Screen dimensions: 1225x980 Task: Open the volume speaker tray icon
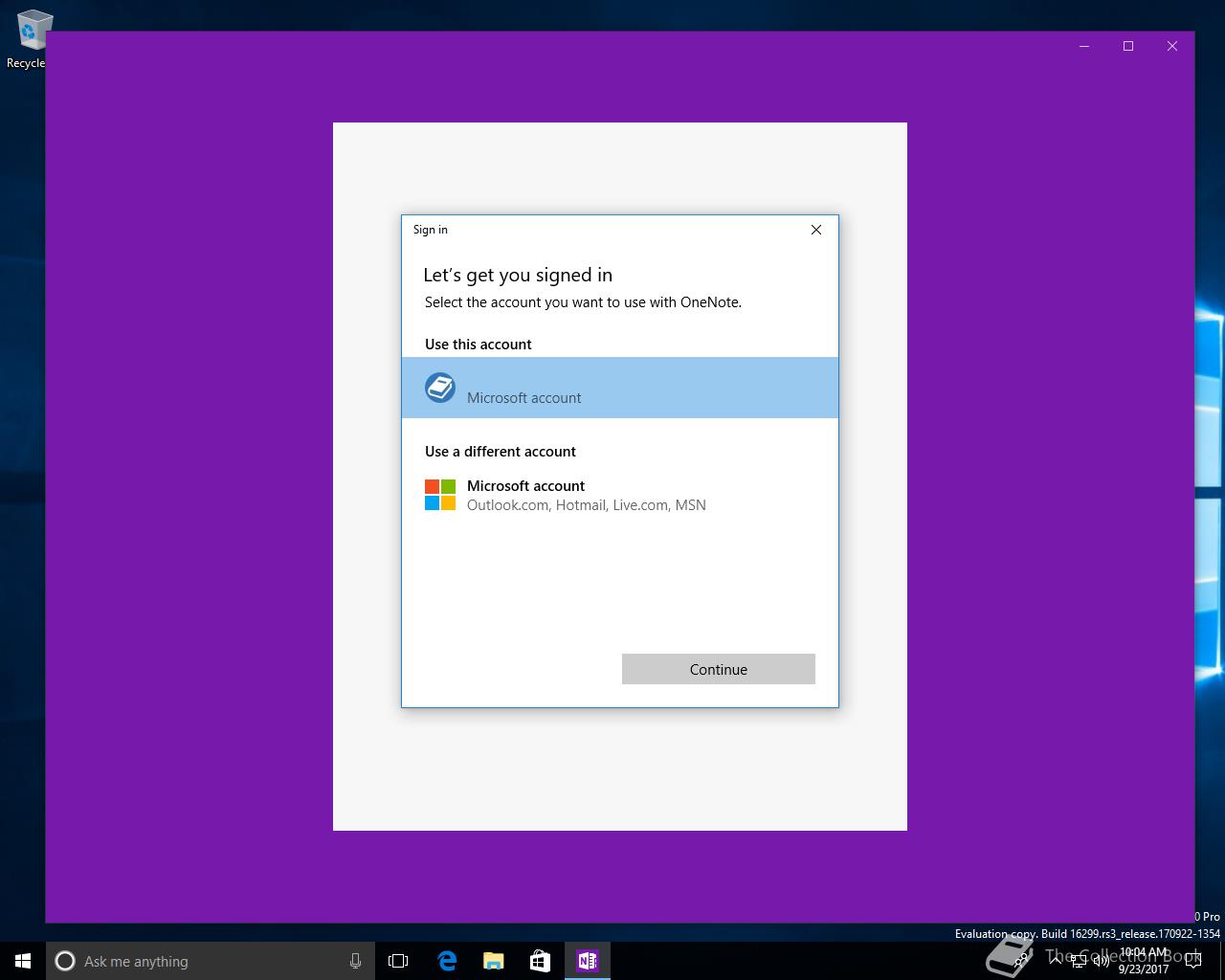(1102, 961)
